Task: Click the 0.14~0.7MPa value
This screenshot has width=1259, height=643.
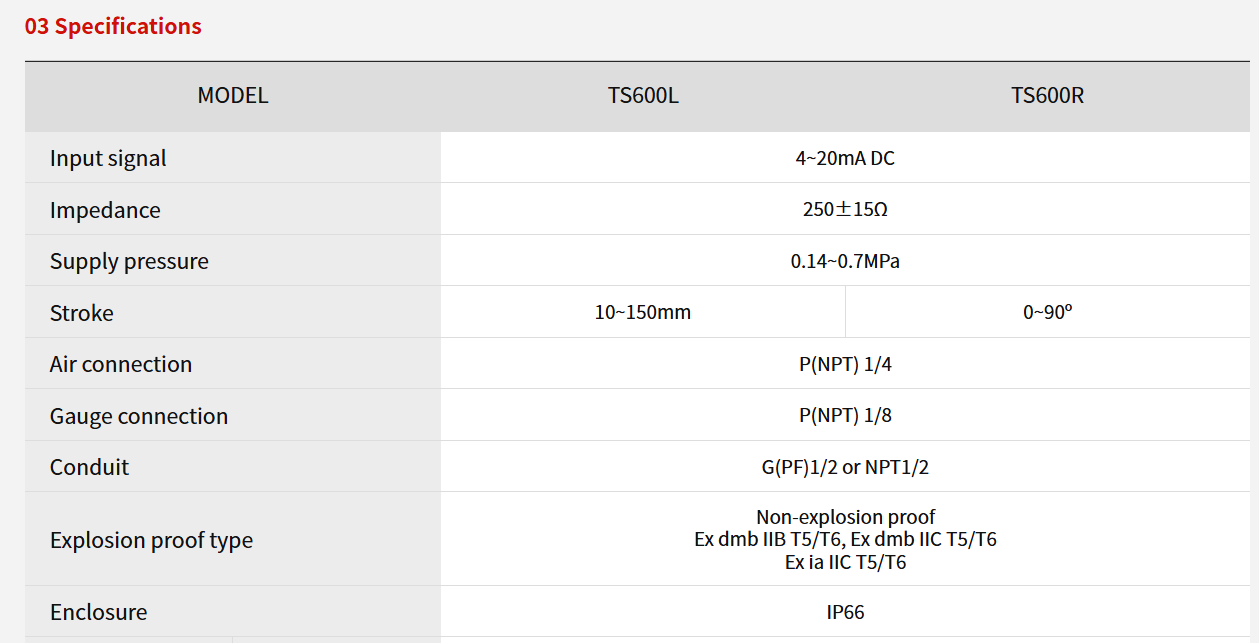Action: [x=845, y=262]
